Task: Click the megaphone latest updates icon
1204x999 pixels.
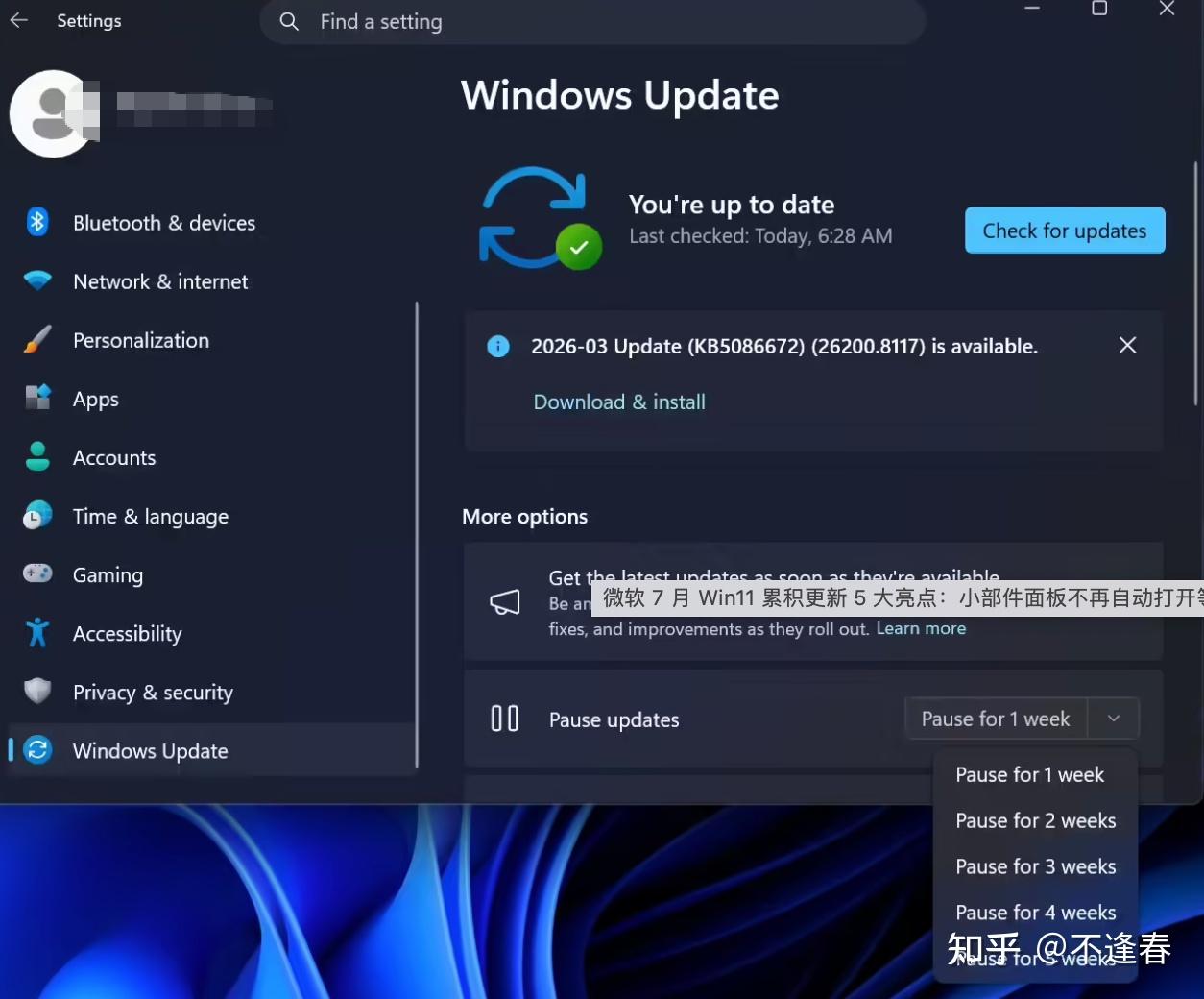Action: (x=505, y=602)
